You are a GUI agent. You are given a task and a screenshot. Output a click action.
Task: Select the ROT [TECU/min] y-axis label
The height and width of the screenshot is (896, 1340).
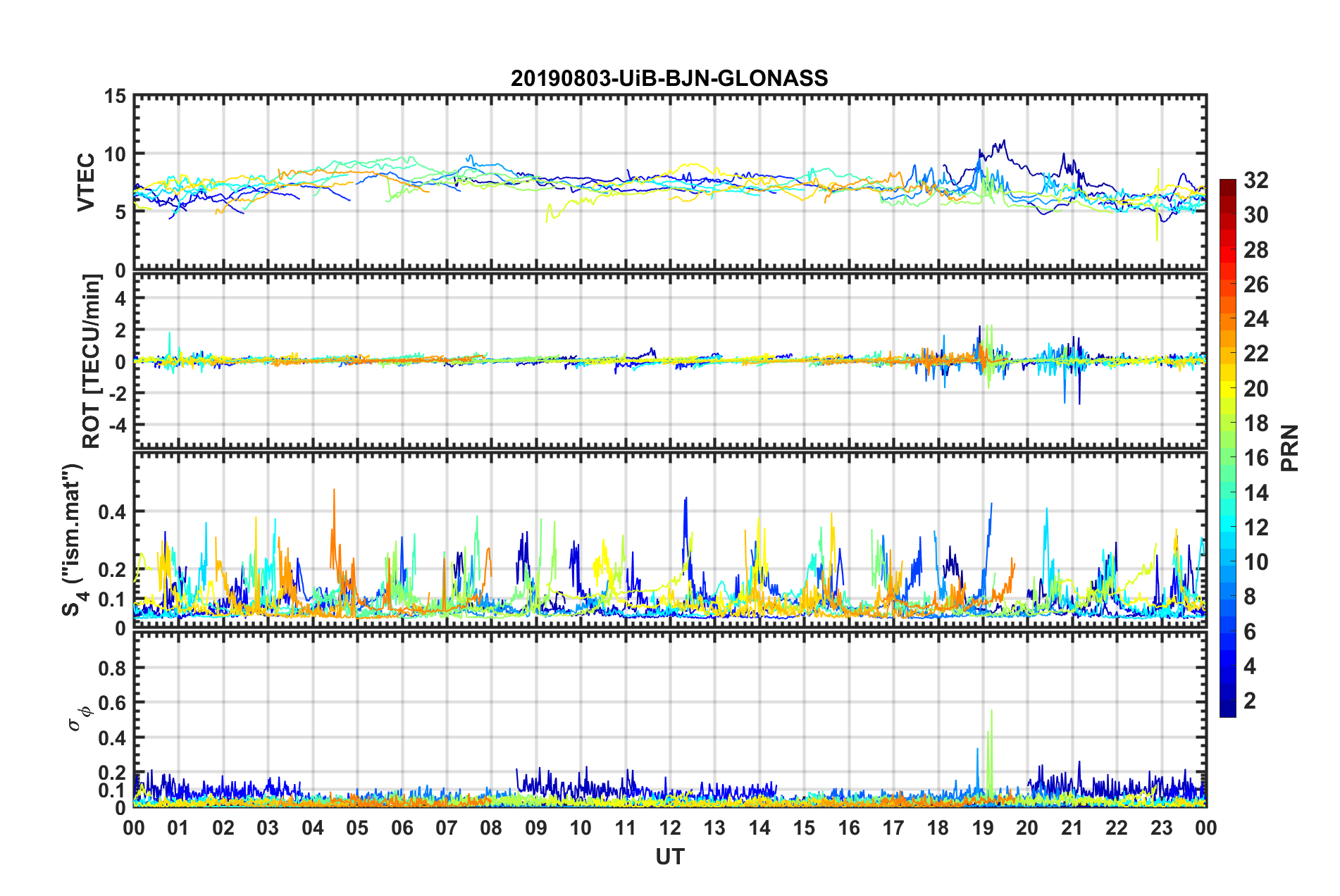click(x=92, y=361)
